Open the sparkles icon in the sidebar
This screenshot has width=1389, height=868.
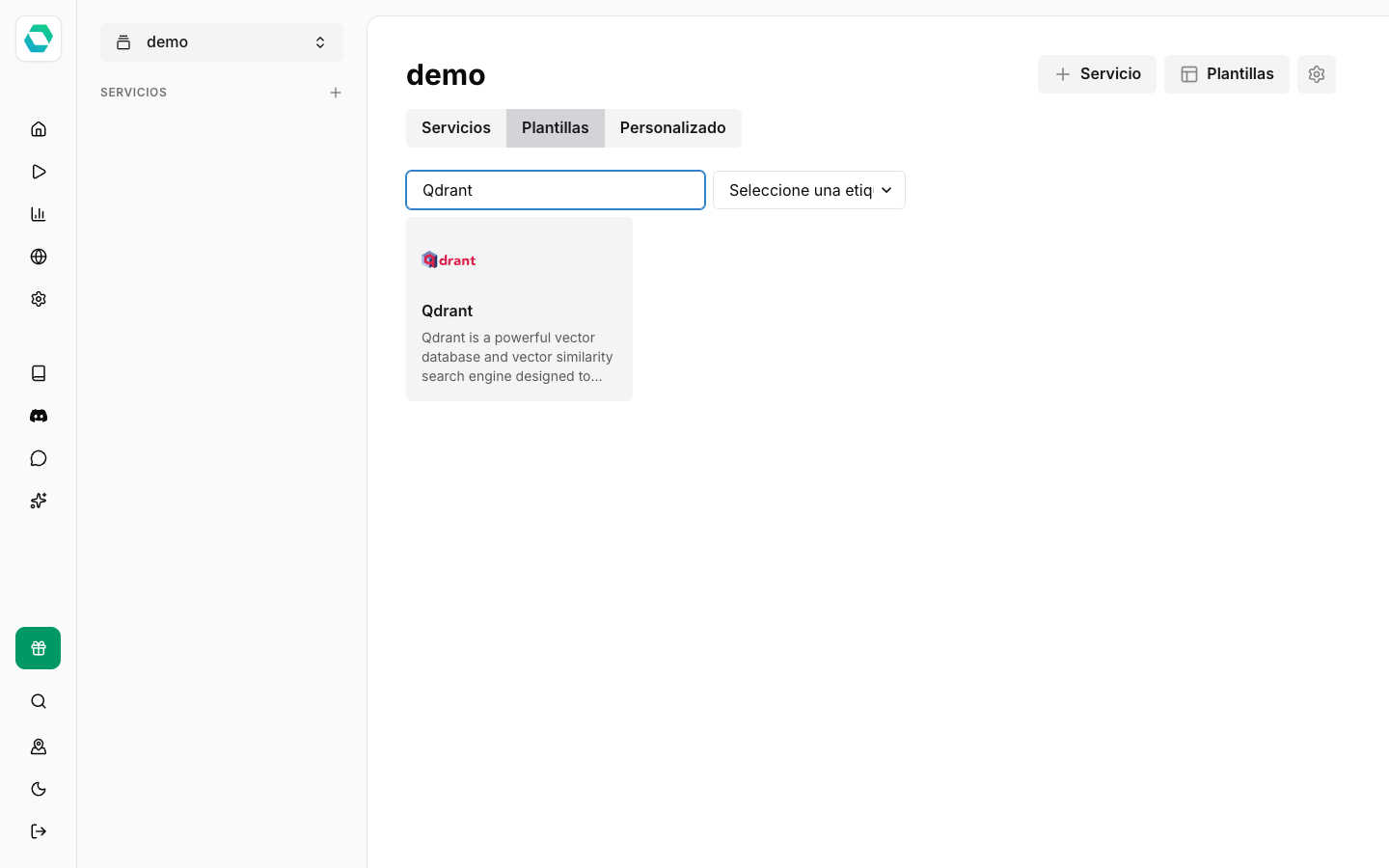click(39, 501)
